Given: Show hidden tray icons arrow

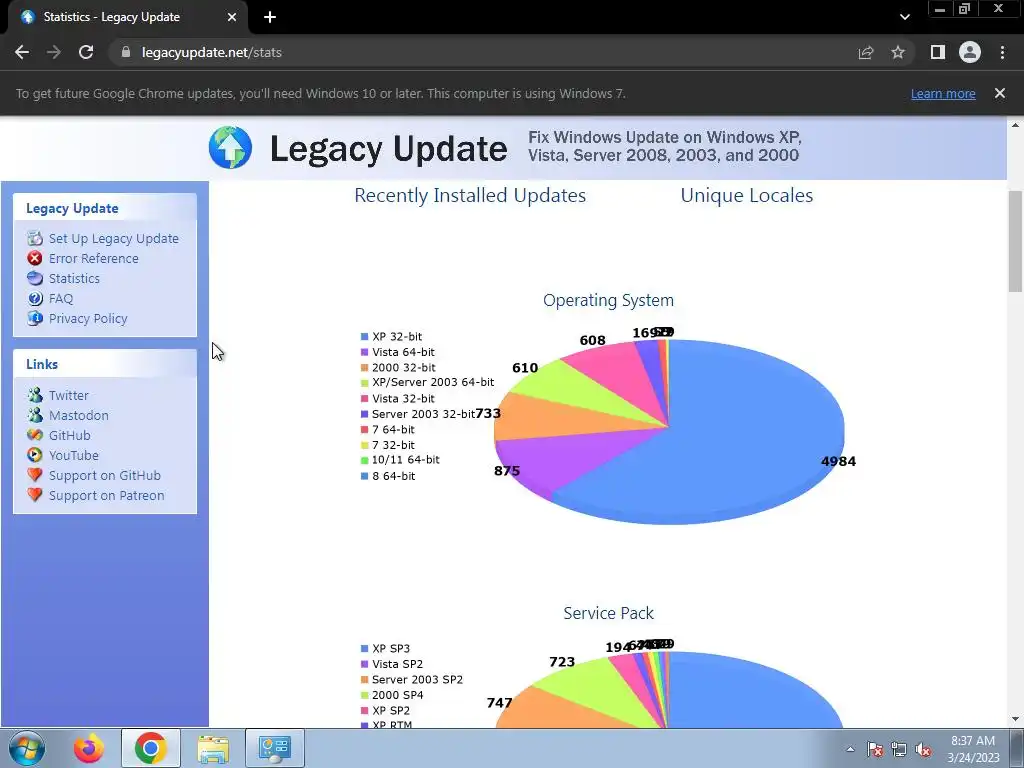Looking at the screenshot, I should tap(850, 749).
